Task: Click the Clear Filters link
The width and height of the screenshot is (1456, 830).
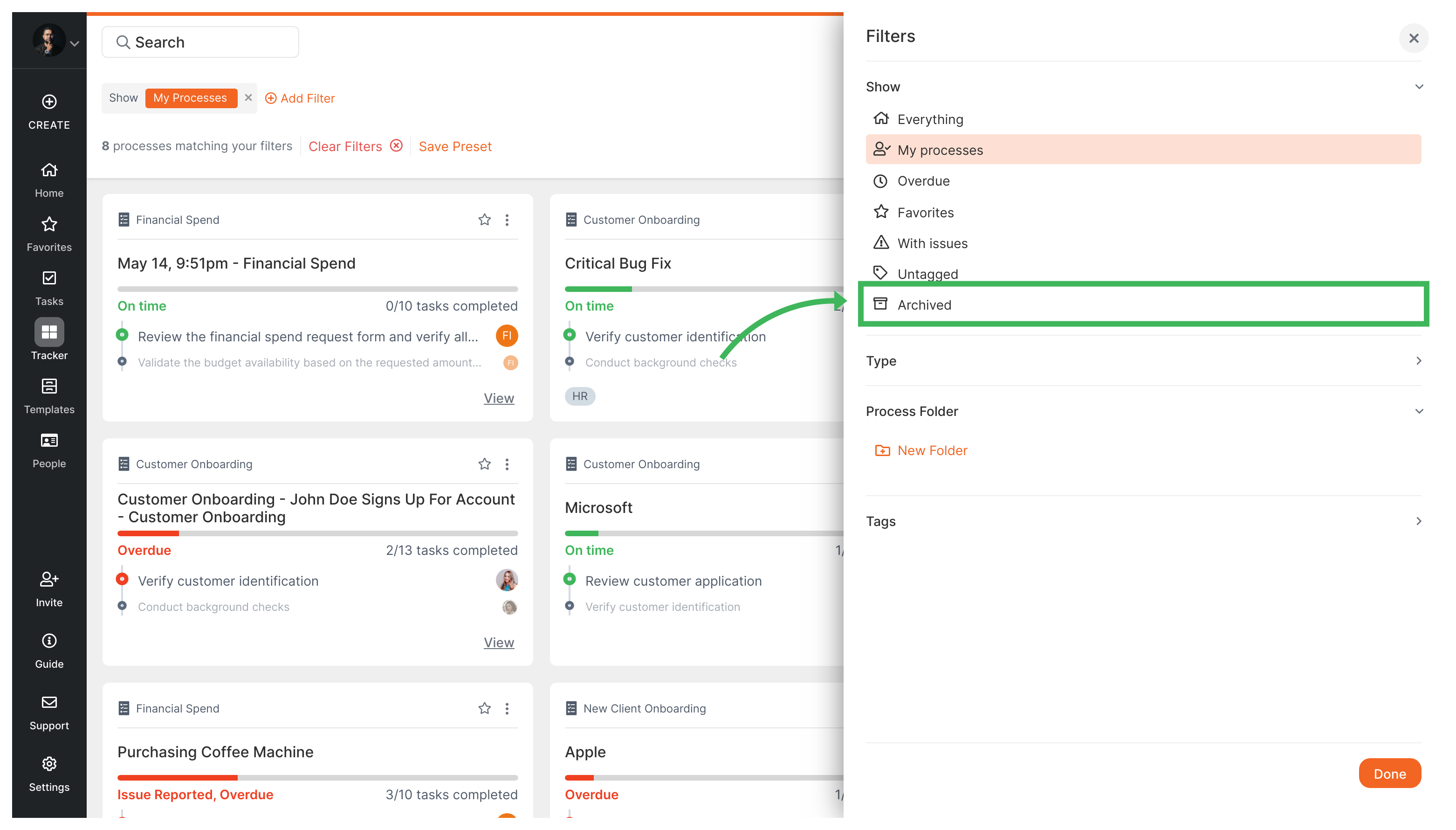Action: (x=345, y=146)
